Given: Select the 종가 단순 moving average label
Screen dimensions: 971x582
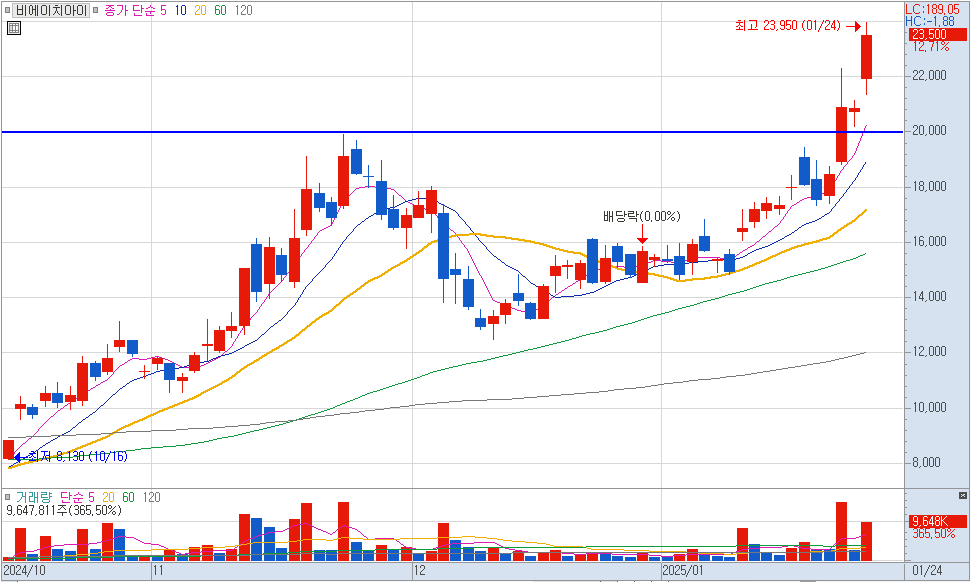Looking at the screenshot, I should (130, 11).
